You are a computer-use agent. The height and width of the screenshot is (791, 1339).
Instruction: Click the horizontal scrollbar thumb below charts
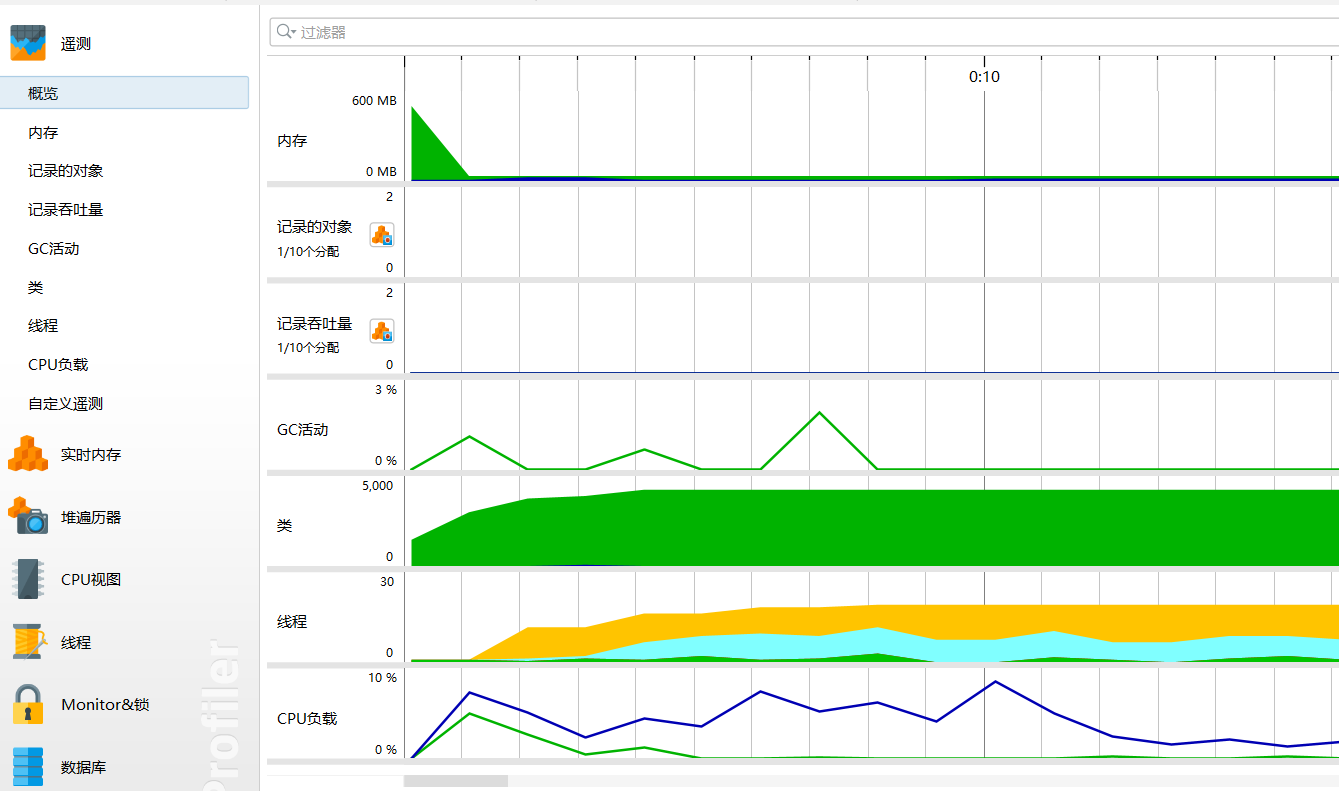[456, 781]
